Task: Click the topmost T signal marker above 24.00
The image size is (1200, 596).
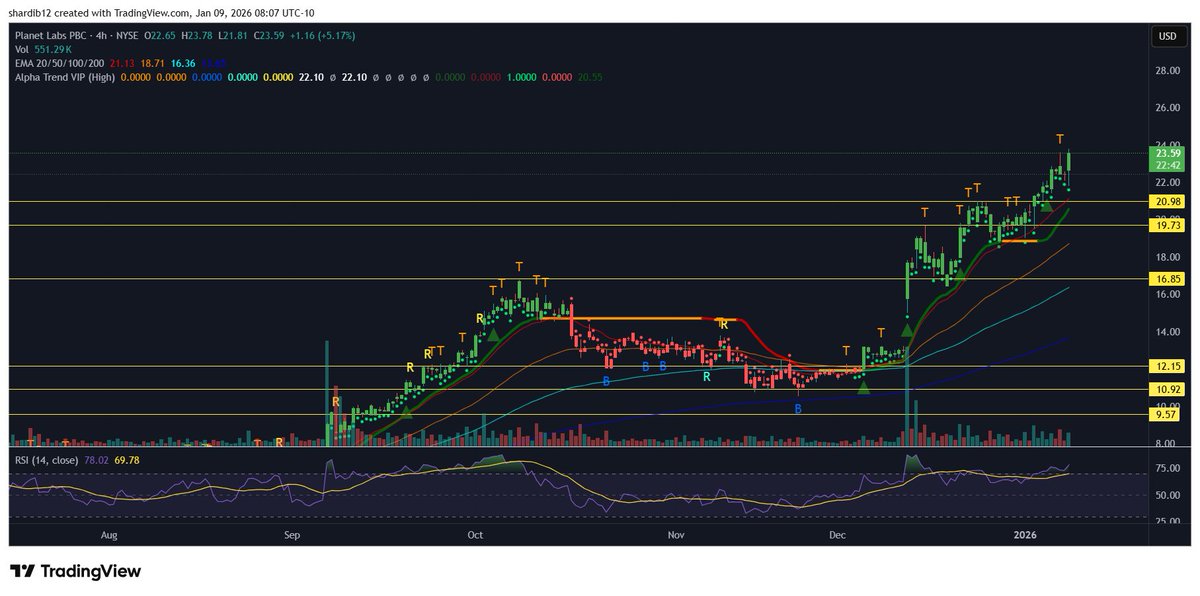Action: 1060,139
